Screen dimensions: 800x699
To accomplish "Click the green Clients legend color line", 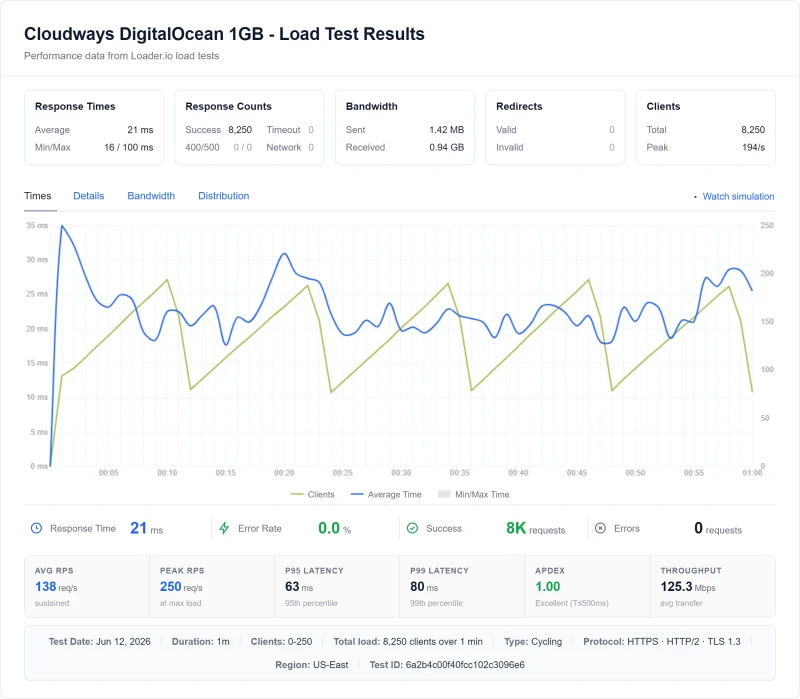I will tap(297, 494).
